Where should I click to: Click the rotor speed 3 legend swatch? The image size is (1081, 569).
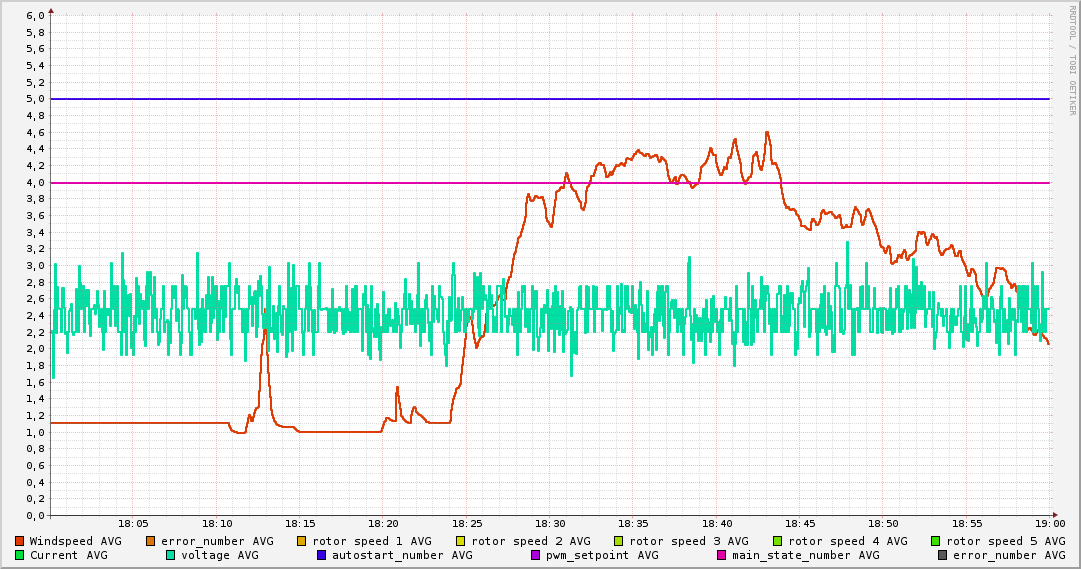(x=619, y=541)
